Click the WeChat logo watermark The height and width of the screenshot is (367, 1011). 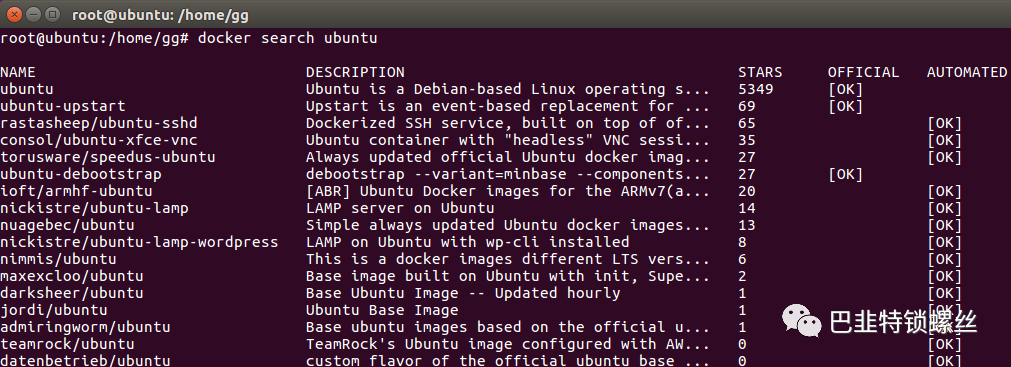point(801,319)
